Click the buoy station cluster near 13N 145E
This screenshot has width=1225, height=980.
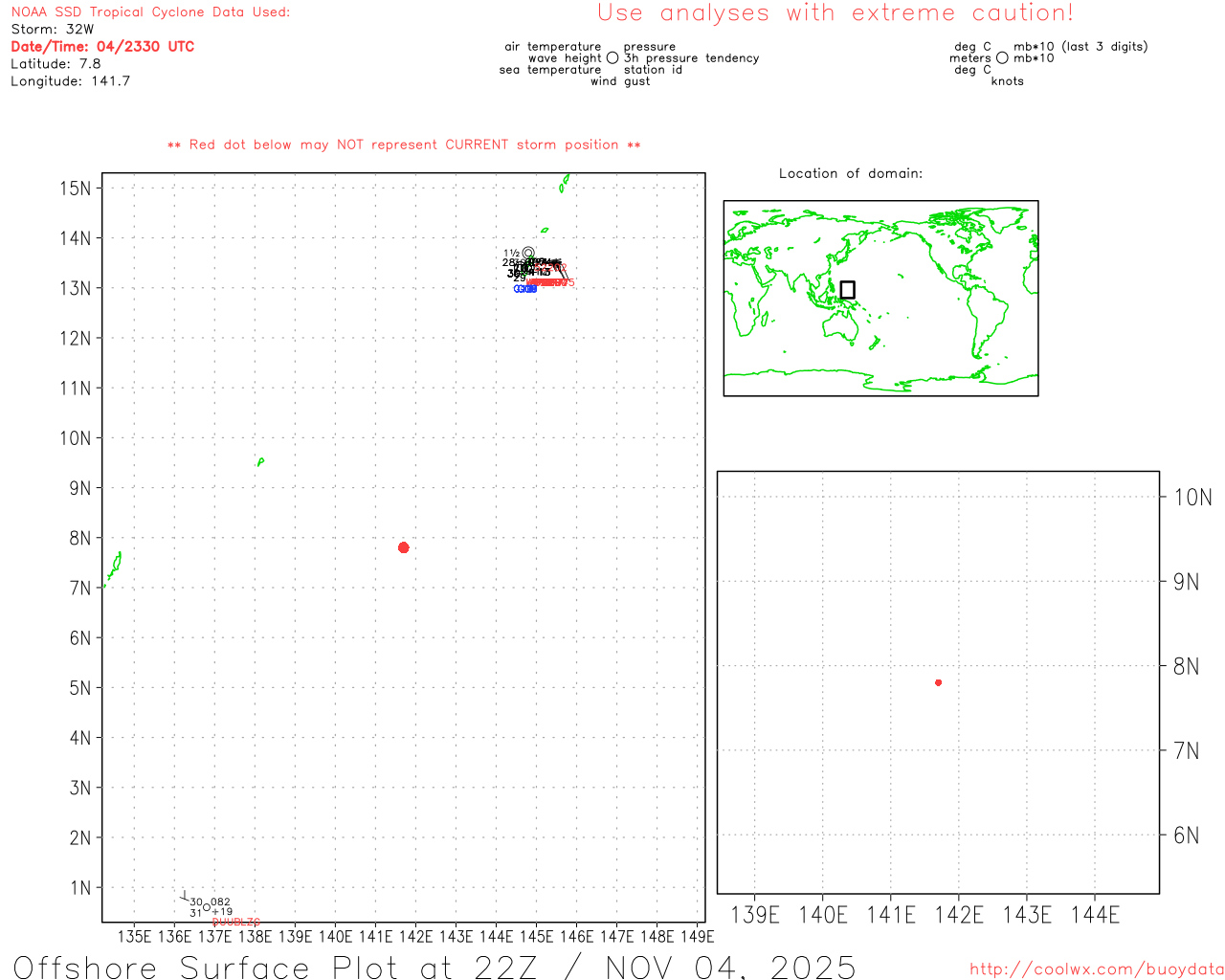537,271
